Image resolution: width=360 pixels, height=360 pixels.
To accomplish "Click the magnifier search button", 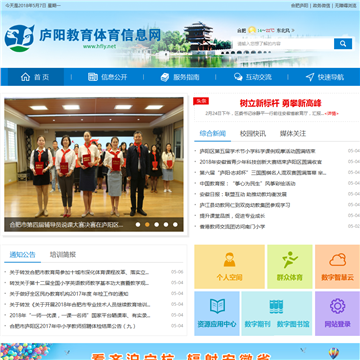I will (x=343, y=44).
